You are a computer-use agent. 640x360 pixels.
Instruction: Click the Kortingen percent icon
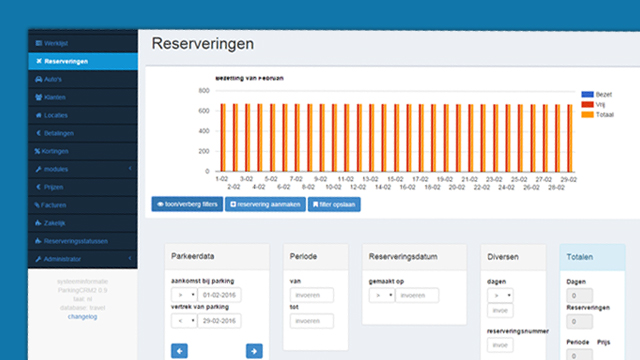37,151
